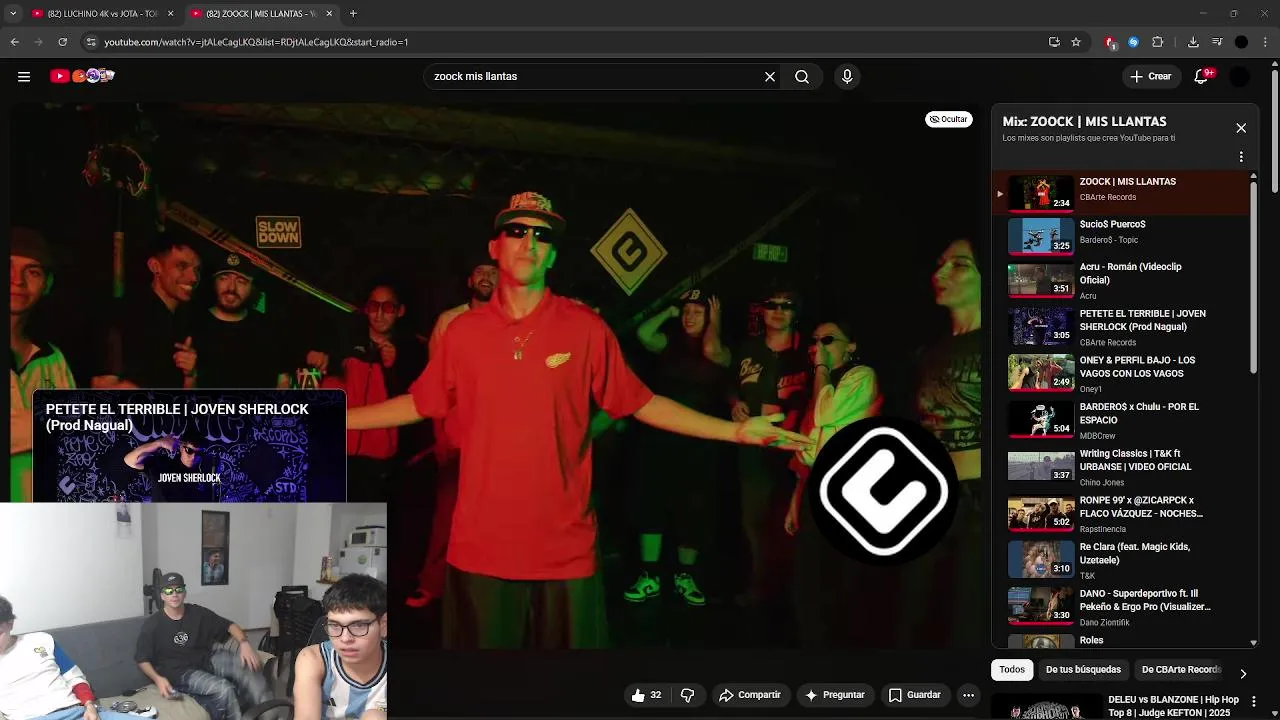Click the CBArte channel watermark logo
Image resolution: width=1280 pixels, height=720 pixels.
(884, 491)
